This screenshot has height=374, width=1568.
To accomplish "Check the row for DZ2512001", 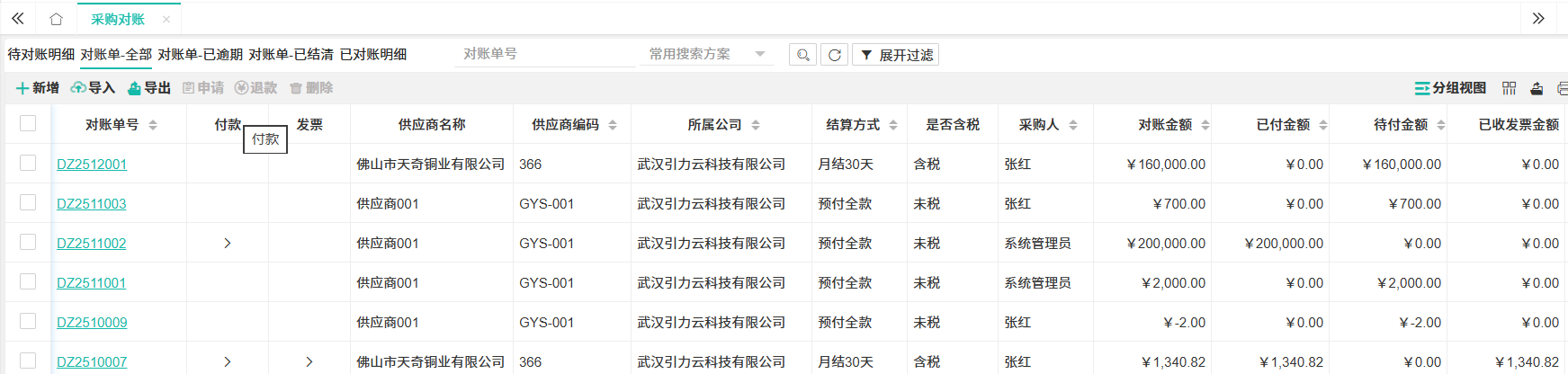I will tap(28, 163).
